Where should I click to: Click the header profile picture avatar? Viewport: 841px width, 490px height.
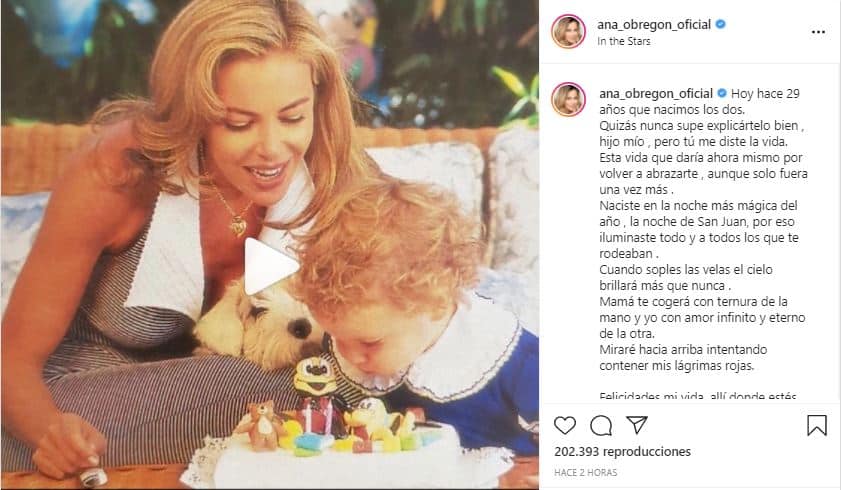pyautogui.click(x=568, y=32)
